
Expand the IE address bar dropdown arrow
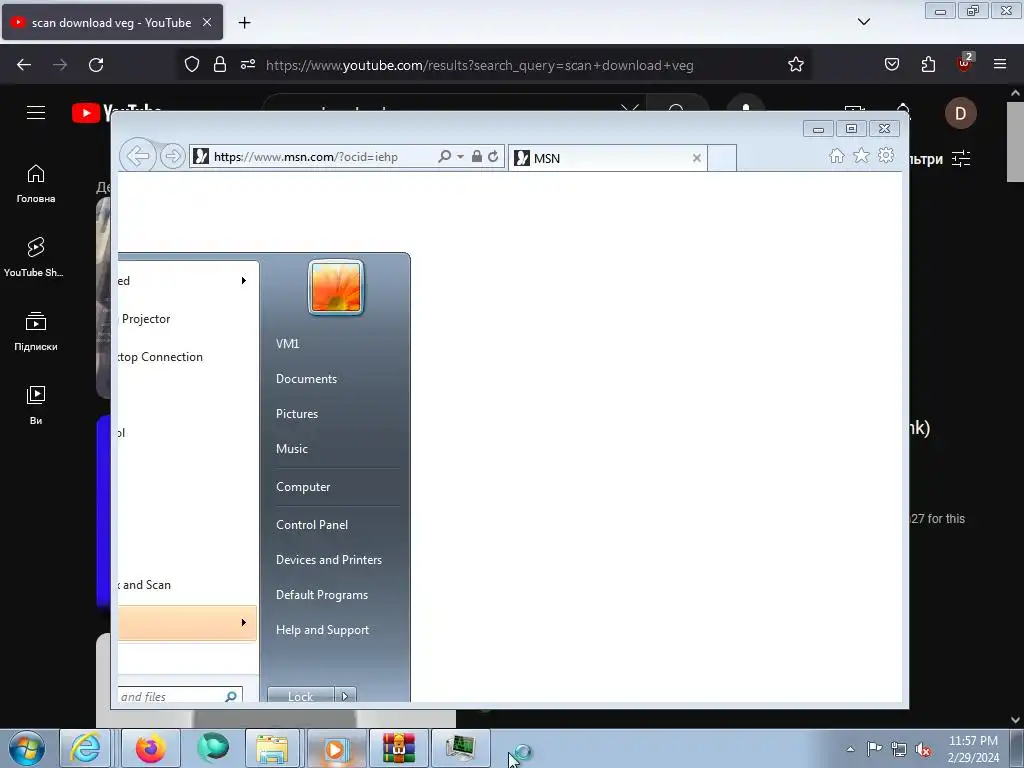[460, 157]
